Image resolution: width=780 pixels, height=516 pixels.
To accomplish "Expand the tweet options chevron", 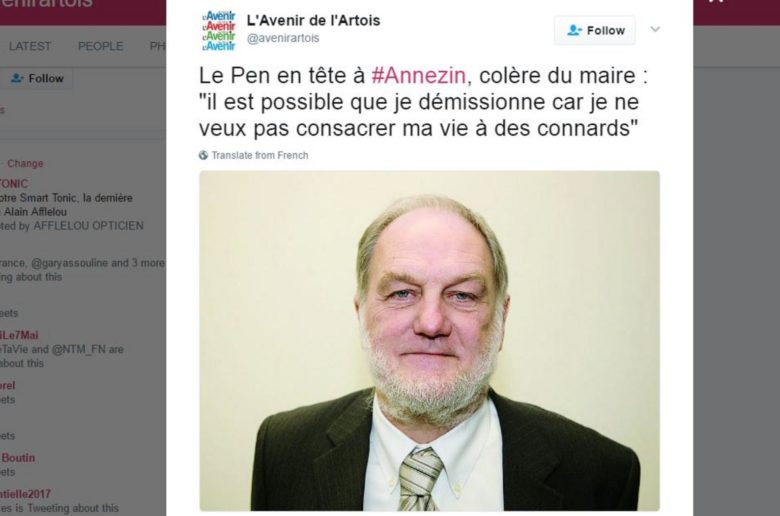I will (655, 29).
